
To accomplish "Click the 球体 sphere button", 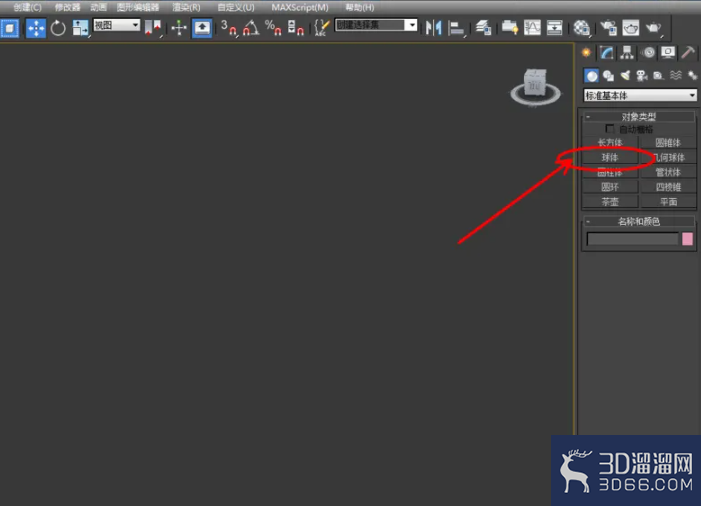I will coord(610,157).
